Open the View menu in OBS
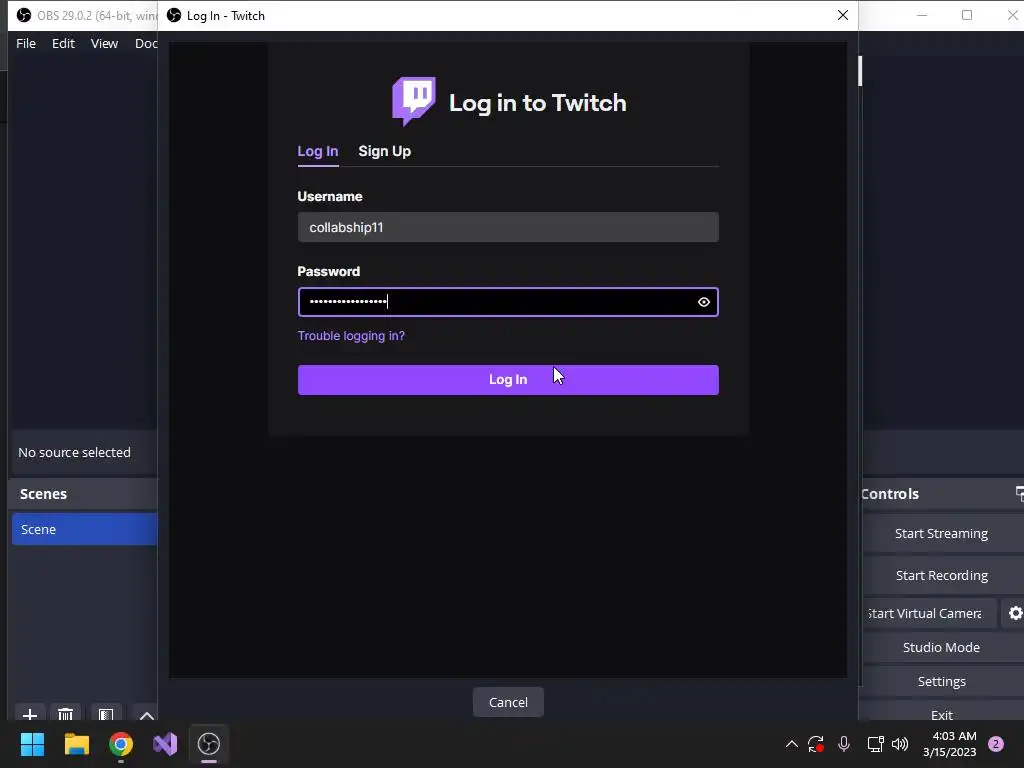 104,43
